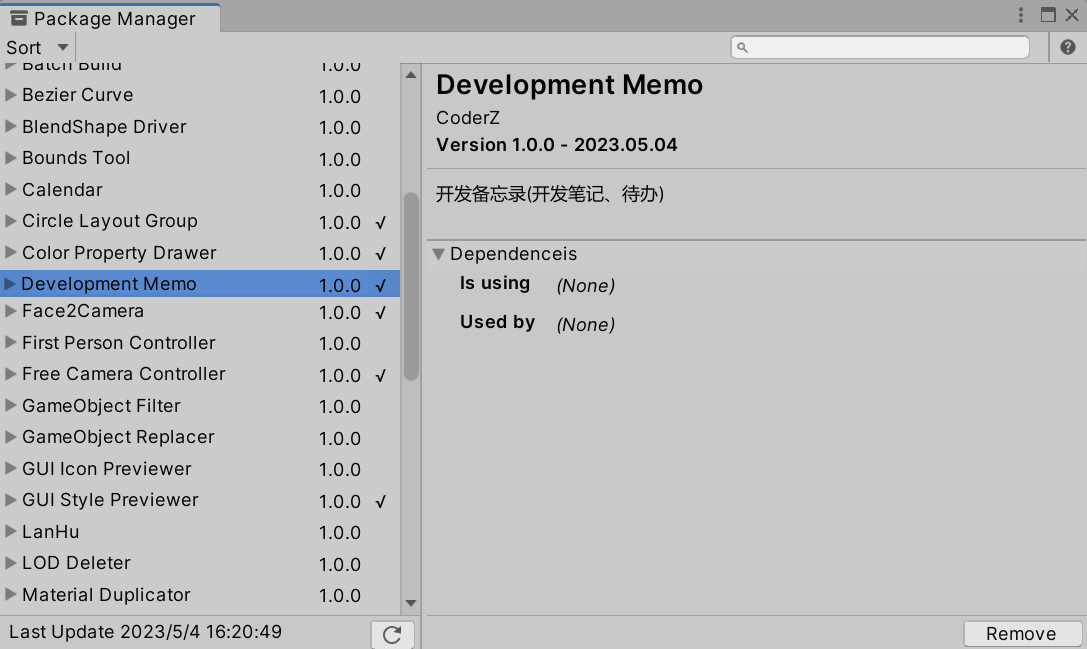Expand the GUI Style Previewer arrow
Screen dimensions: 1087x649
[x=10, y=500]
